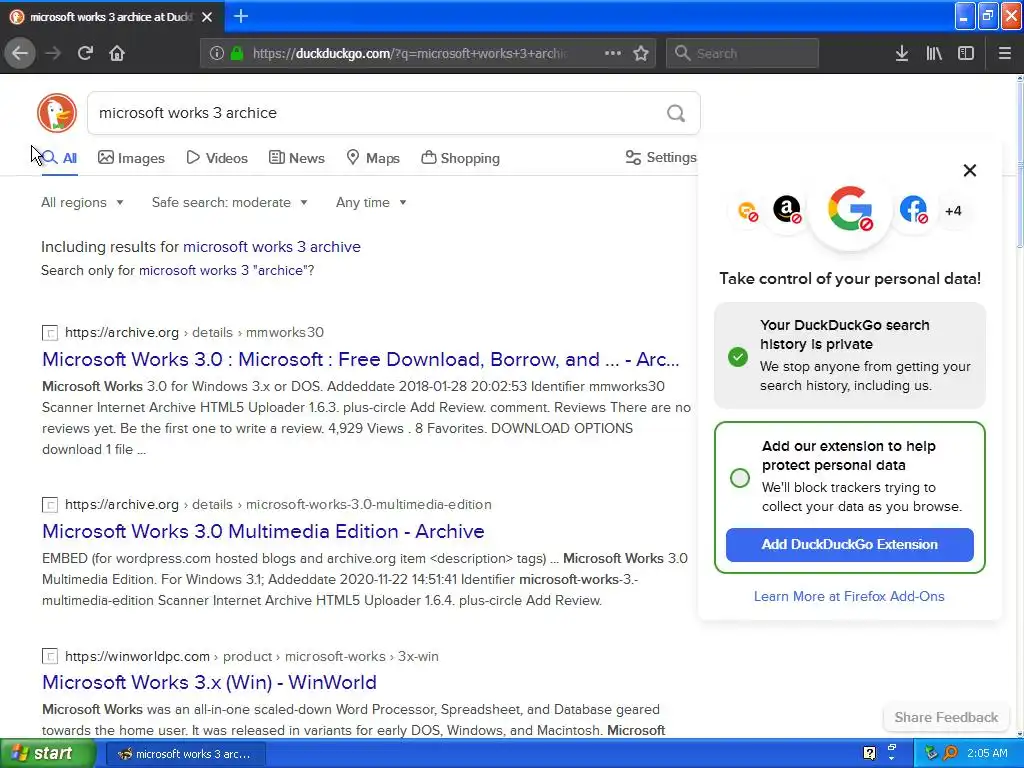Click the Forward arrow button
This screenshot has width=1024, height=768.
[x=53, y=53]
